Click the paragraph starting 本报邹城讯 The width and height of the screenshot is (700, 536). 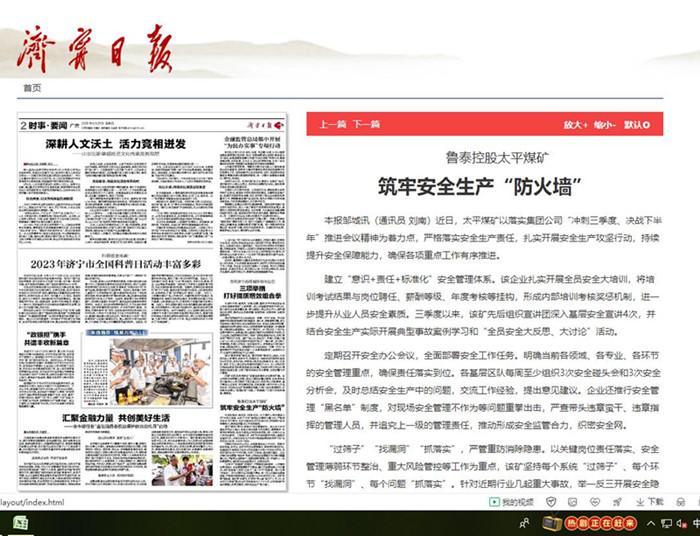[484, 238]
